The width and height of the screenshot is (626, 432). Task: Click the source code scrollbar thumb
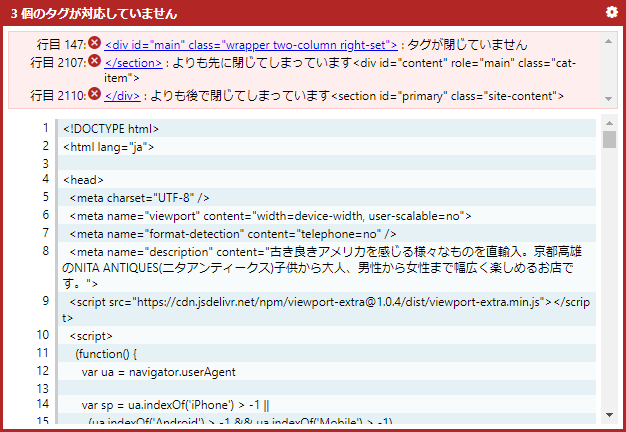click(609, 139)
